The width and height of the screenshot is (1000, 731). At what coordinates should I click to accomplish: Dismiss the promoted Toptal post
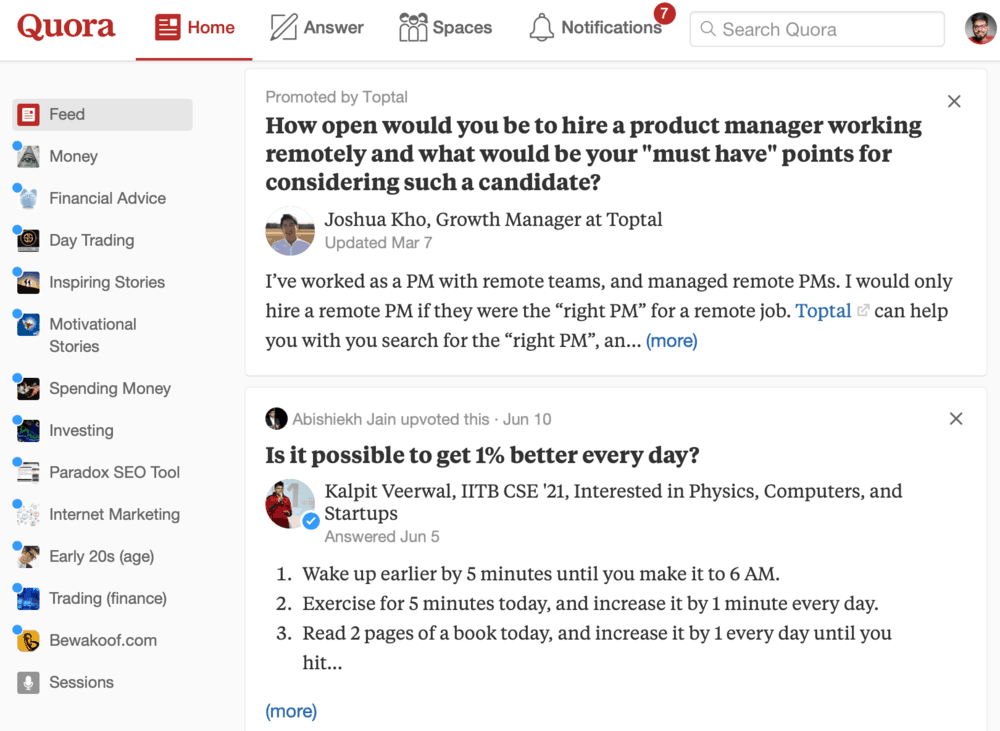click(x=953, y=101)
